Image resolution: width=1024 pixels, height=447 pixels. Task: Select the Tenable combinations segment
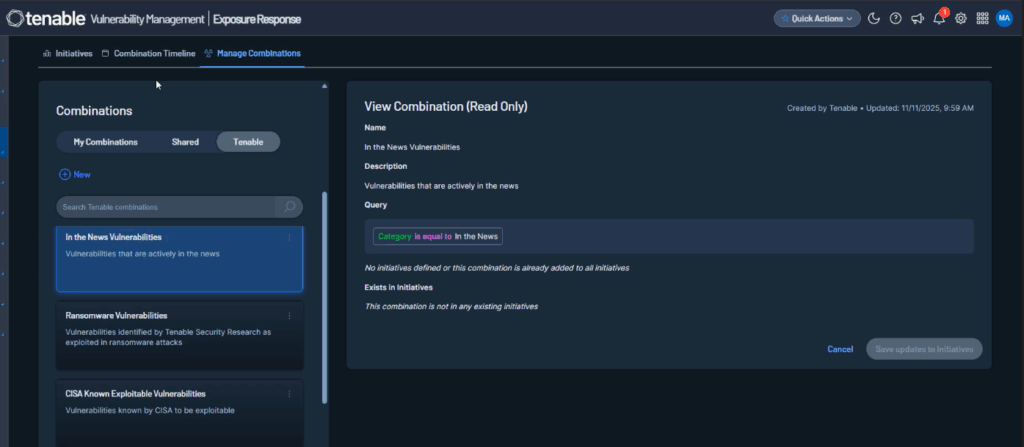point(248,142)
